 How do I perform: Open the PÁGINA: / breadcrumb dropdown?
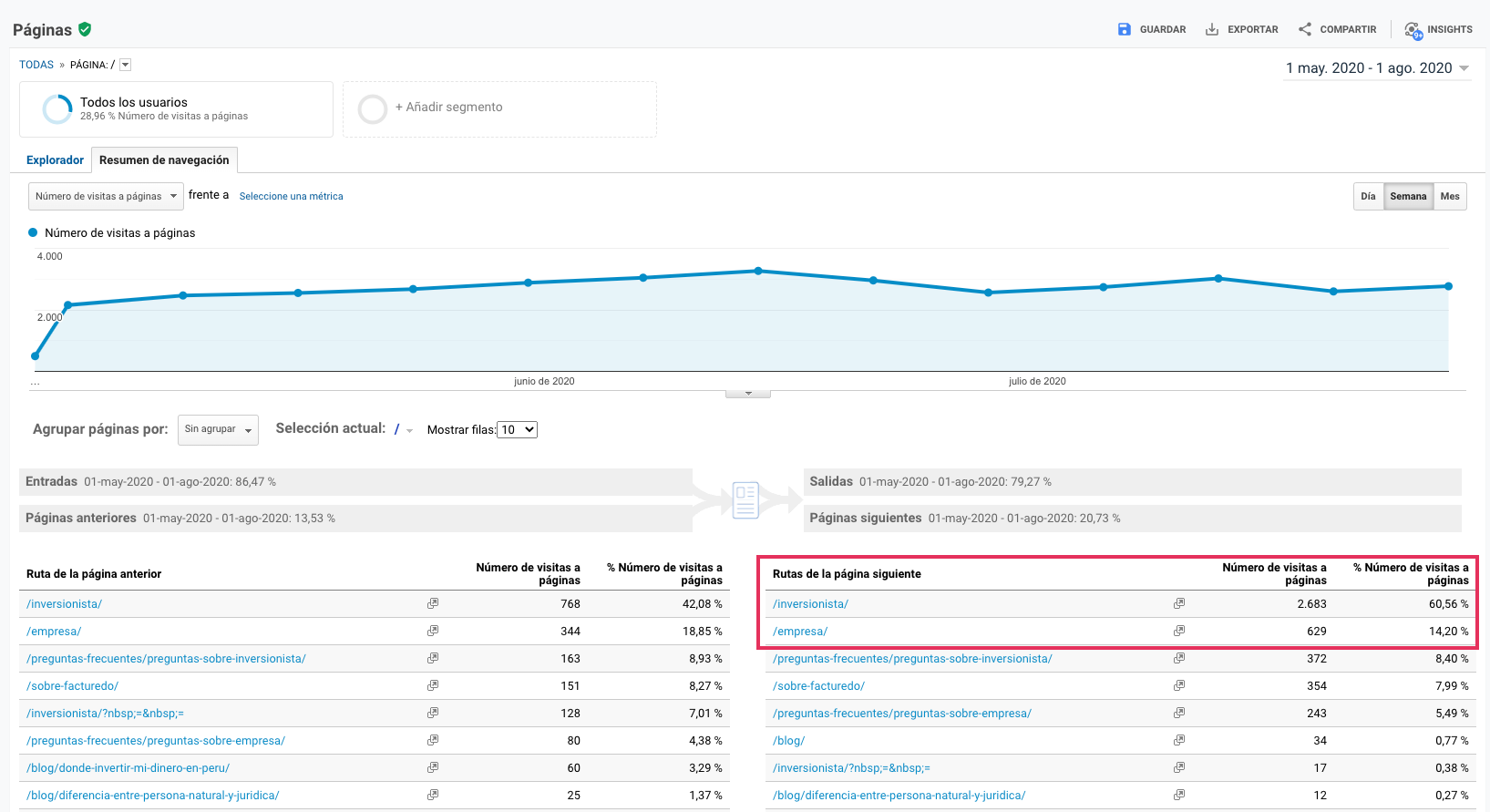coord(126,65)
